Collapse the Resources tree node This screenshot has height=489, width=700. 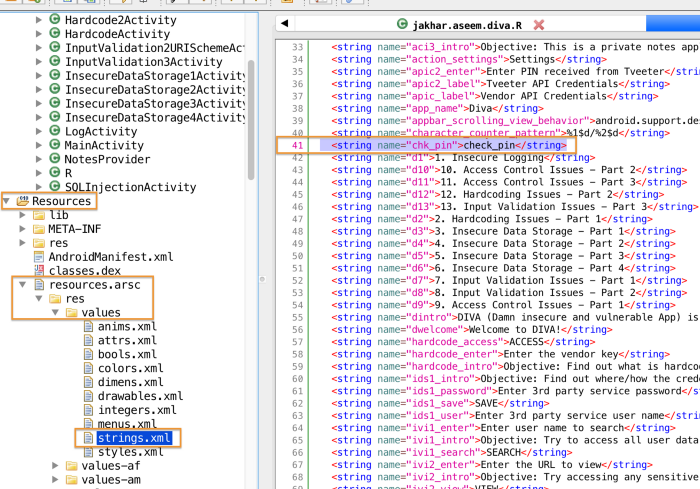[x=6, y=201]
